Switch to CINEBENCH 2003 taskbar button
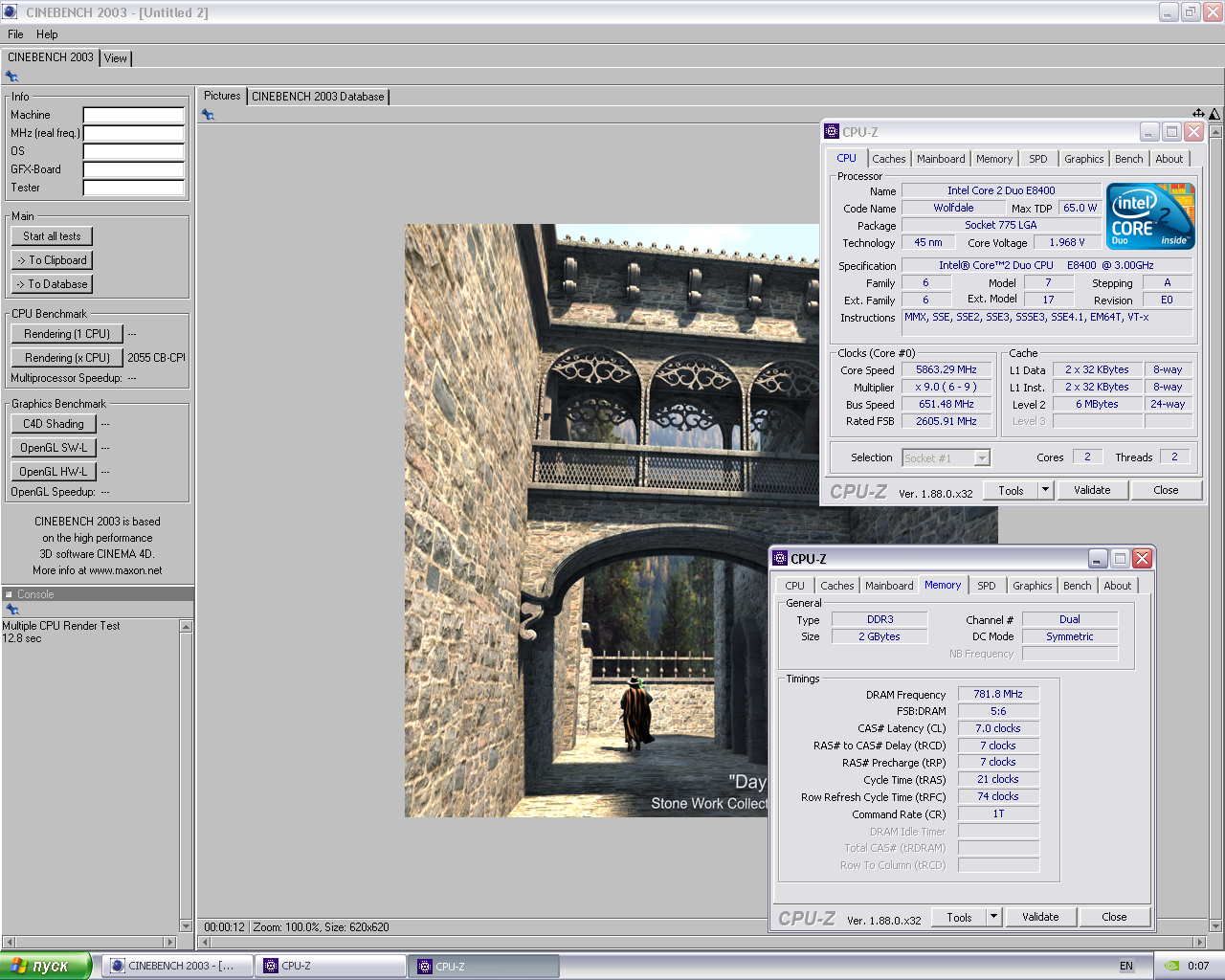 point(177,966)
